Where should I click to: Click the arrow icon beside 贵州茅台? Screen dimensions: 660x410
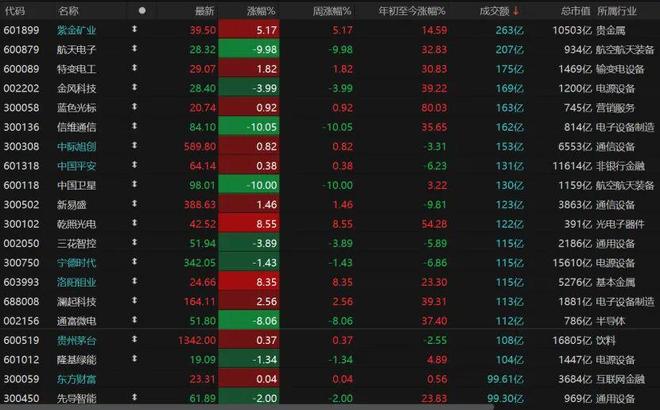point(134,339)
